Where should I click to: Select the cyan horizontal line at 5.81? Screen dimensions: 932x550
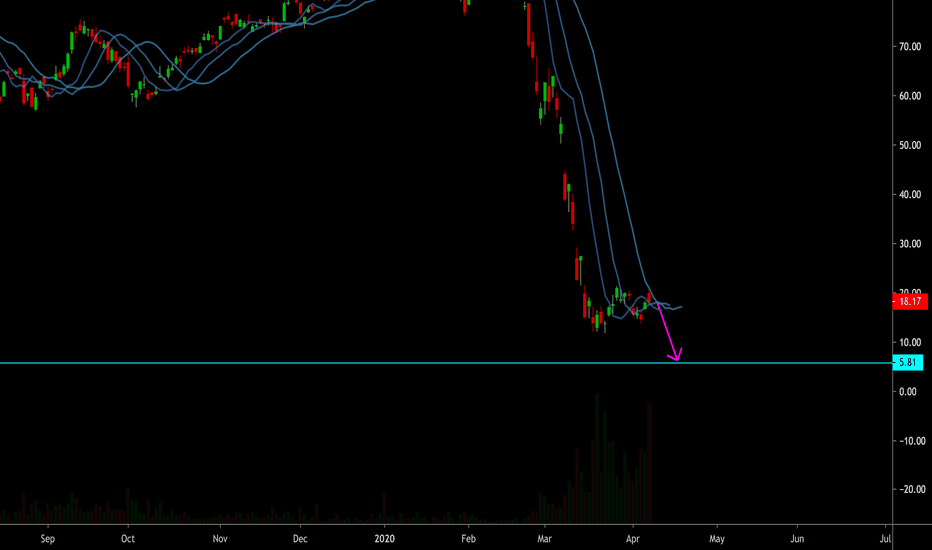[x=446, y=363]
